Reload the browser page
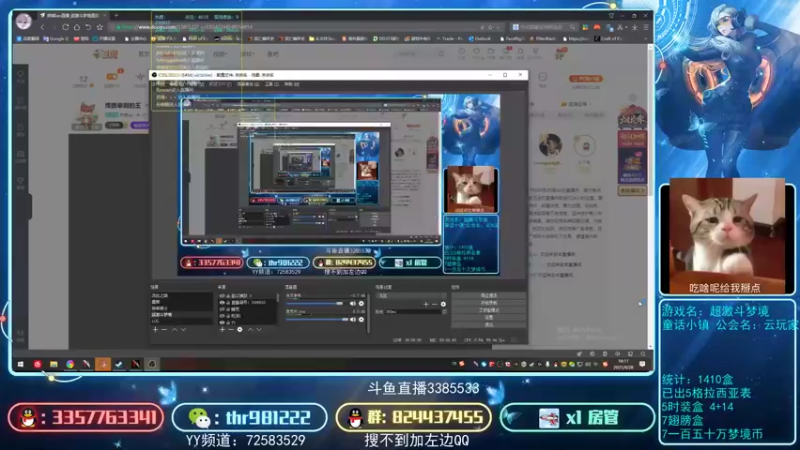The width and height of the screenshot is (800, 450). (x=65, y=27)
